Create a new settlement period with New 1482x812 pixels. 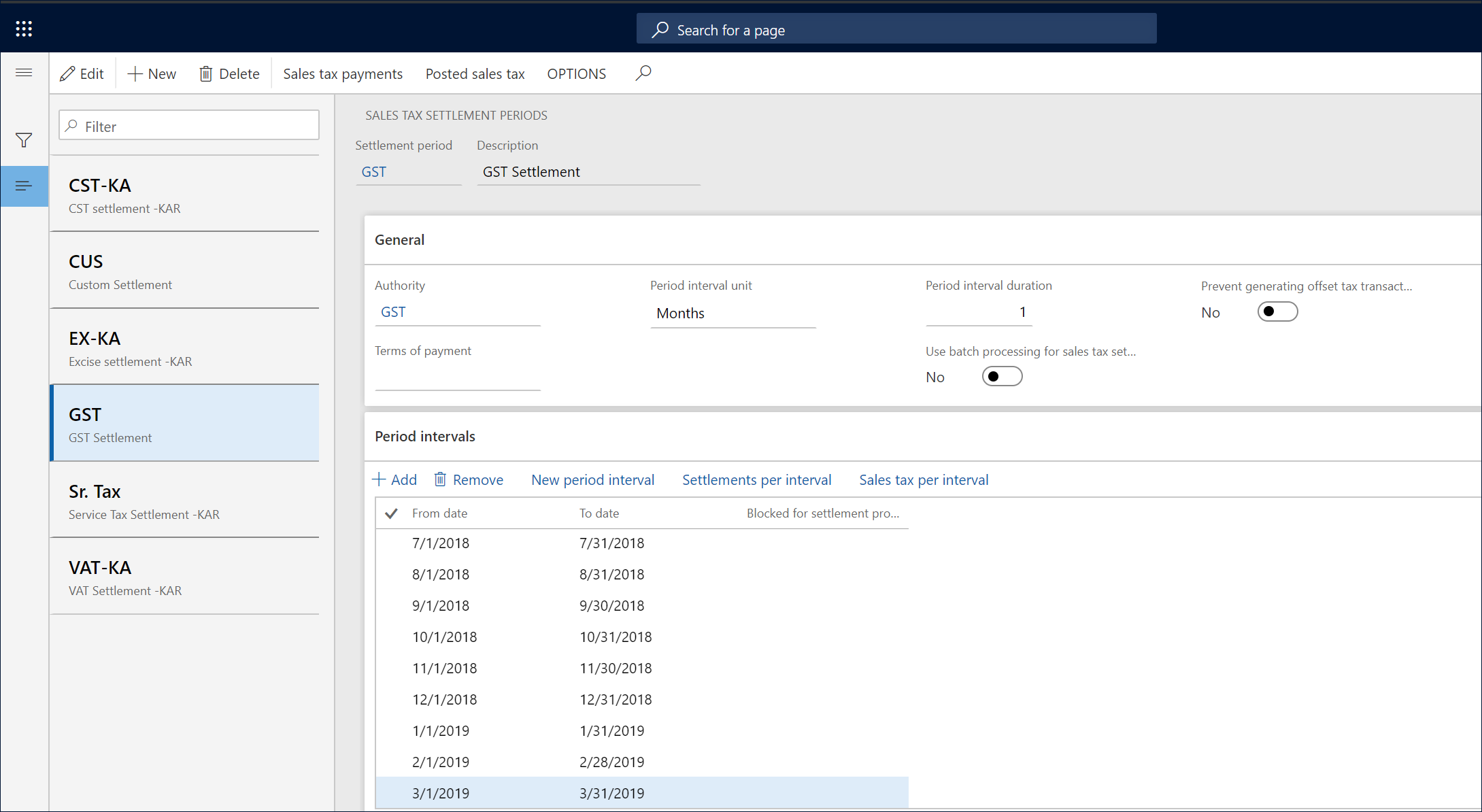pyautogui.click(x=152, y=73)
